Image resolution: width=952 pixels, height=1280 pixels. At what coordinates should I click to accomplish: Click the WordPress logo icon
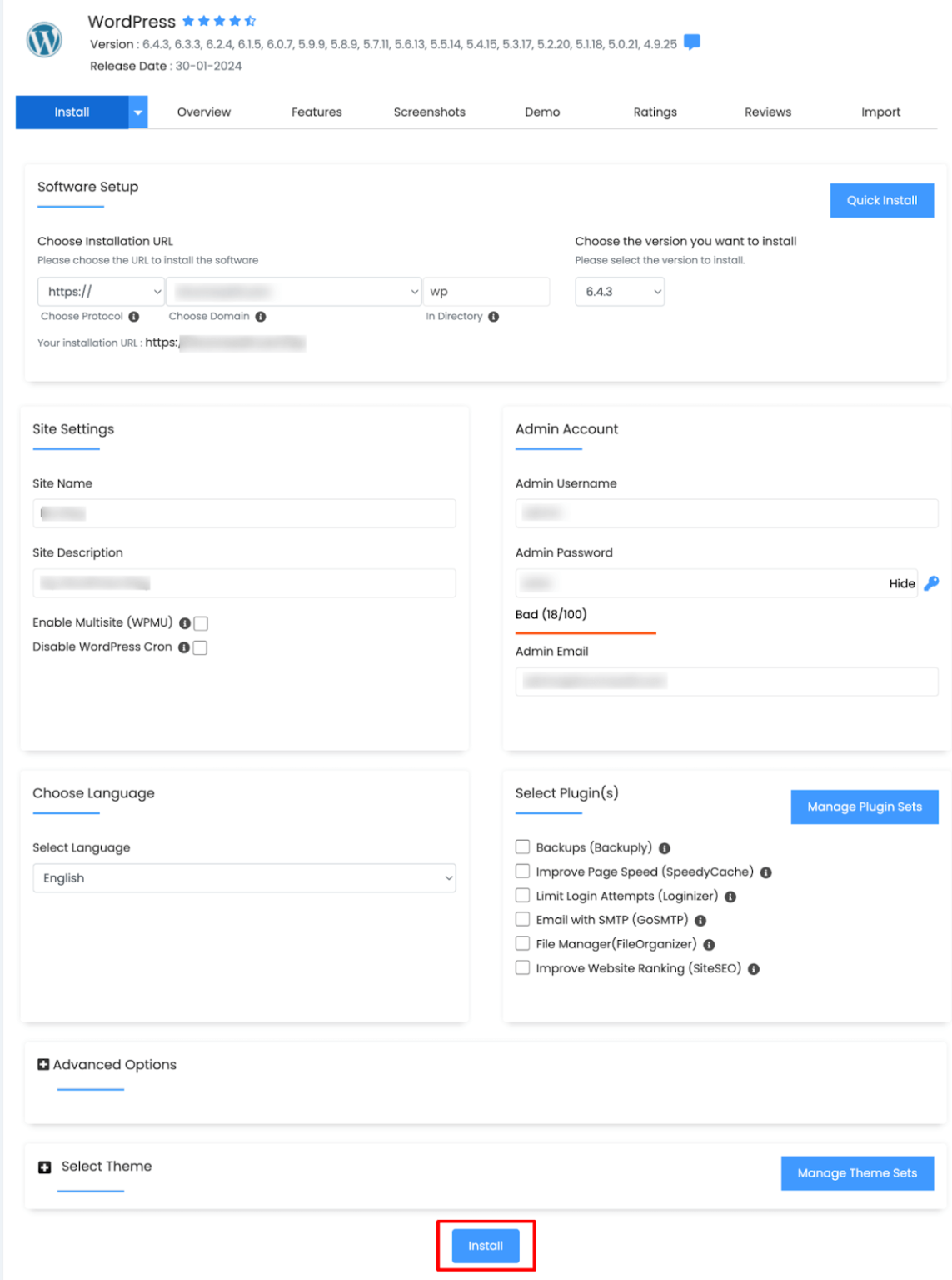(x=43, y=40)
